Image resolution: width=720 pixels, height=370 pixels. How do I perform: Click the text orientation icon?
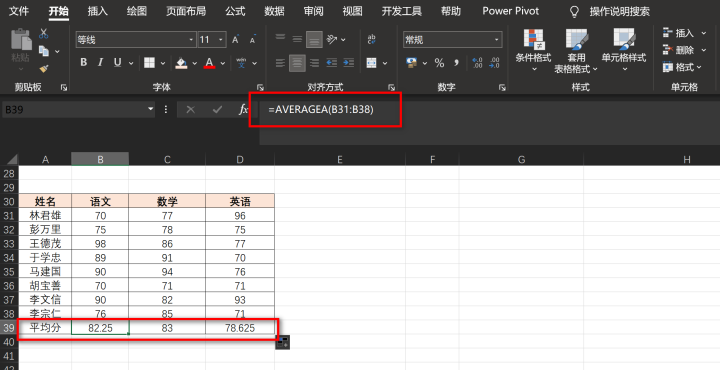pos(332,40)
